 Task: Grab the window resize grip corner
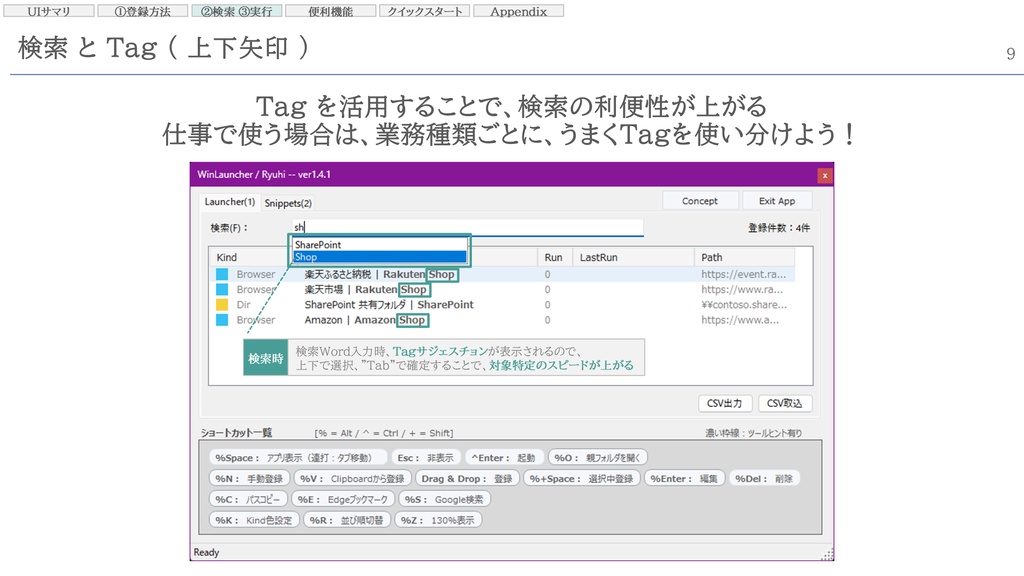[827, 554]
